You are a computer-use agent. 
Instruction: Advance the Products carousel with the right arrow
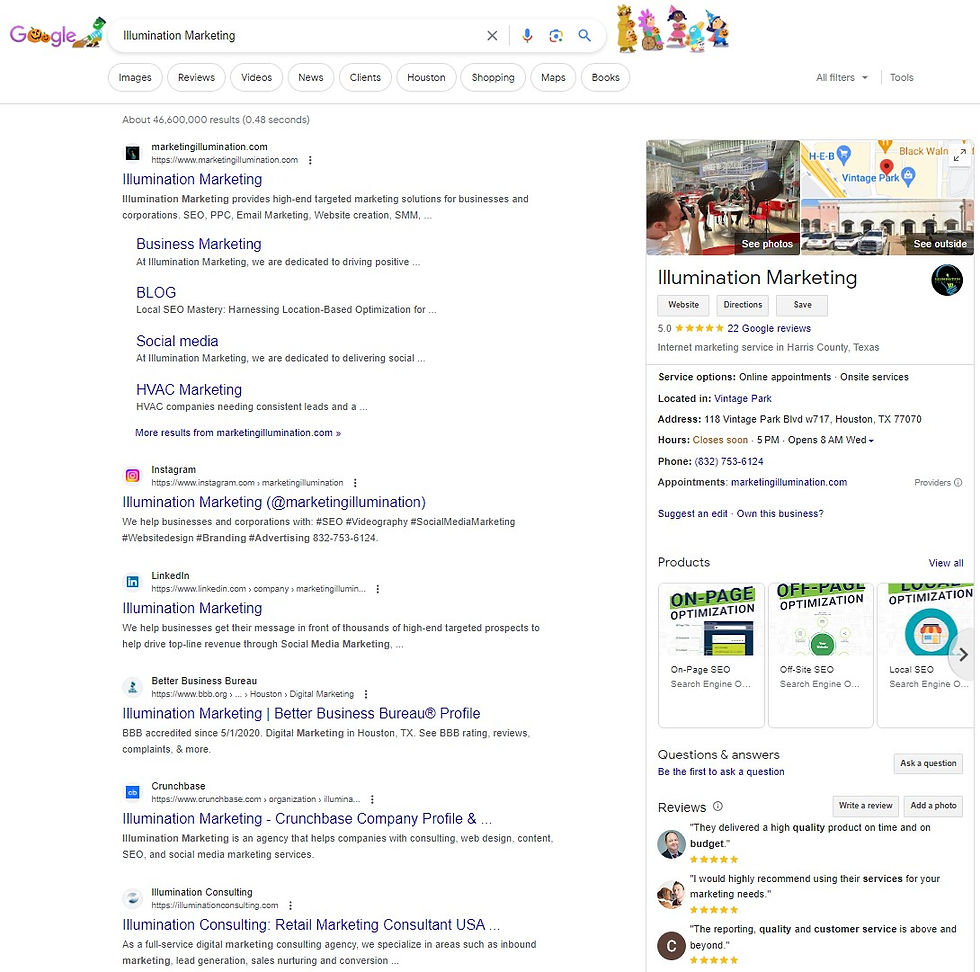tap(963, 654)
